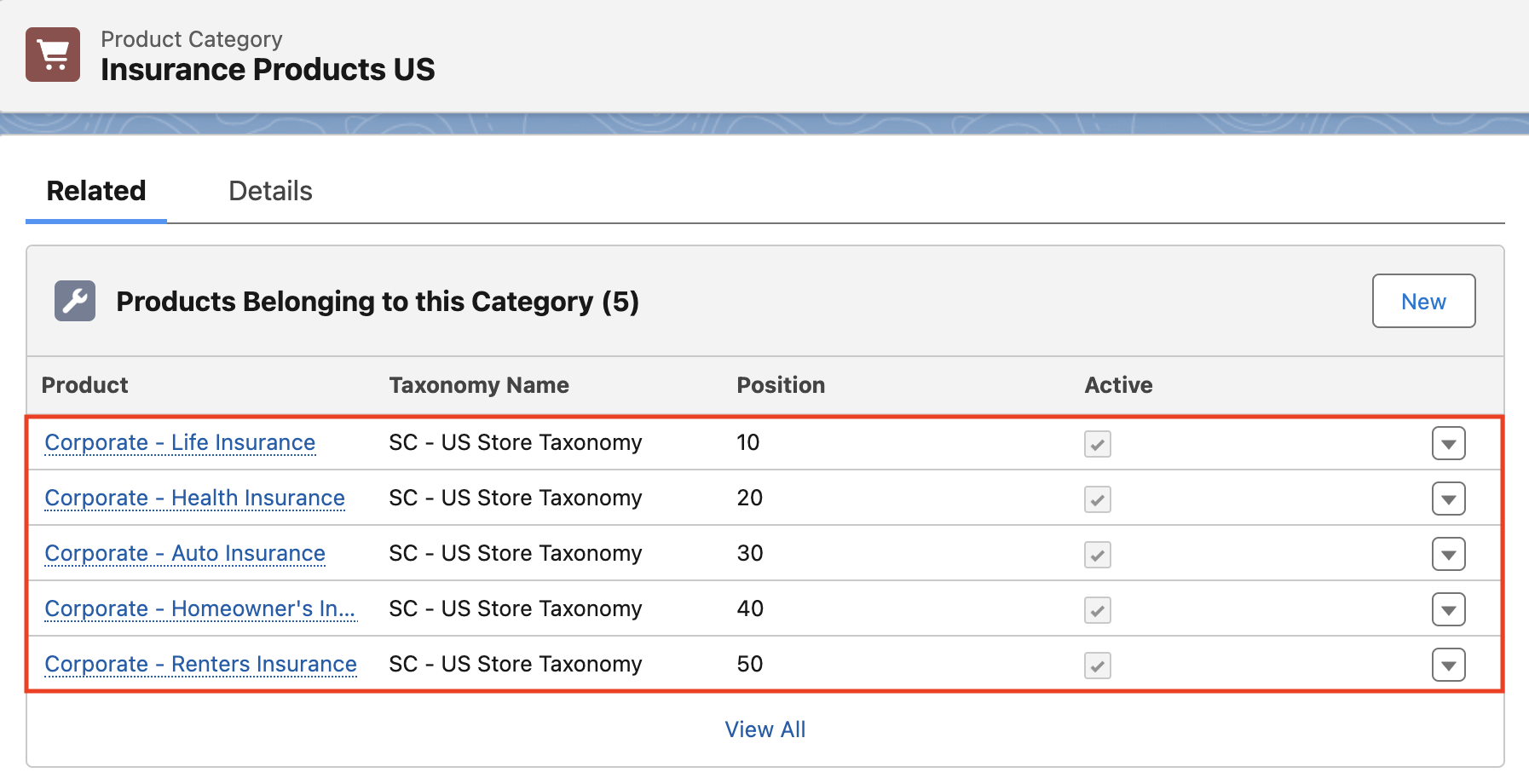Show row actions for Homeowner's Insurance row
1529x784 pixels.
[1449, 609]
